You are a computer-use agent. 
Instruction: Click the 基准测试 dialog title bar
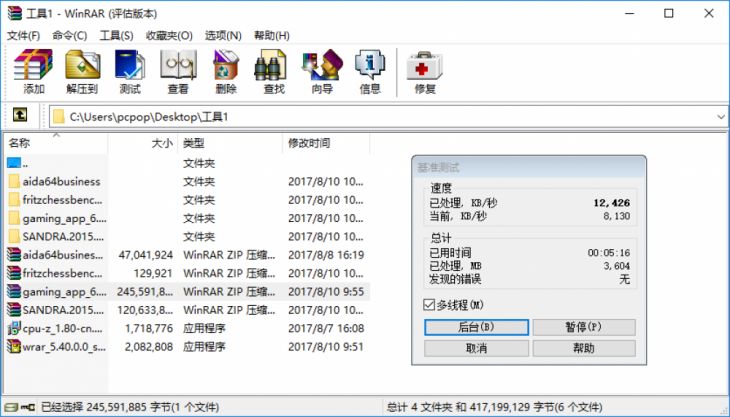[x=529, y=167]
